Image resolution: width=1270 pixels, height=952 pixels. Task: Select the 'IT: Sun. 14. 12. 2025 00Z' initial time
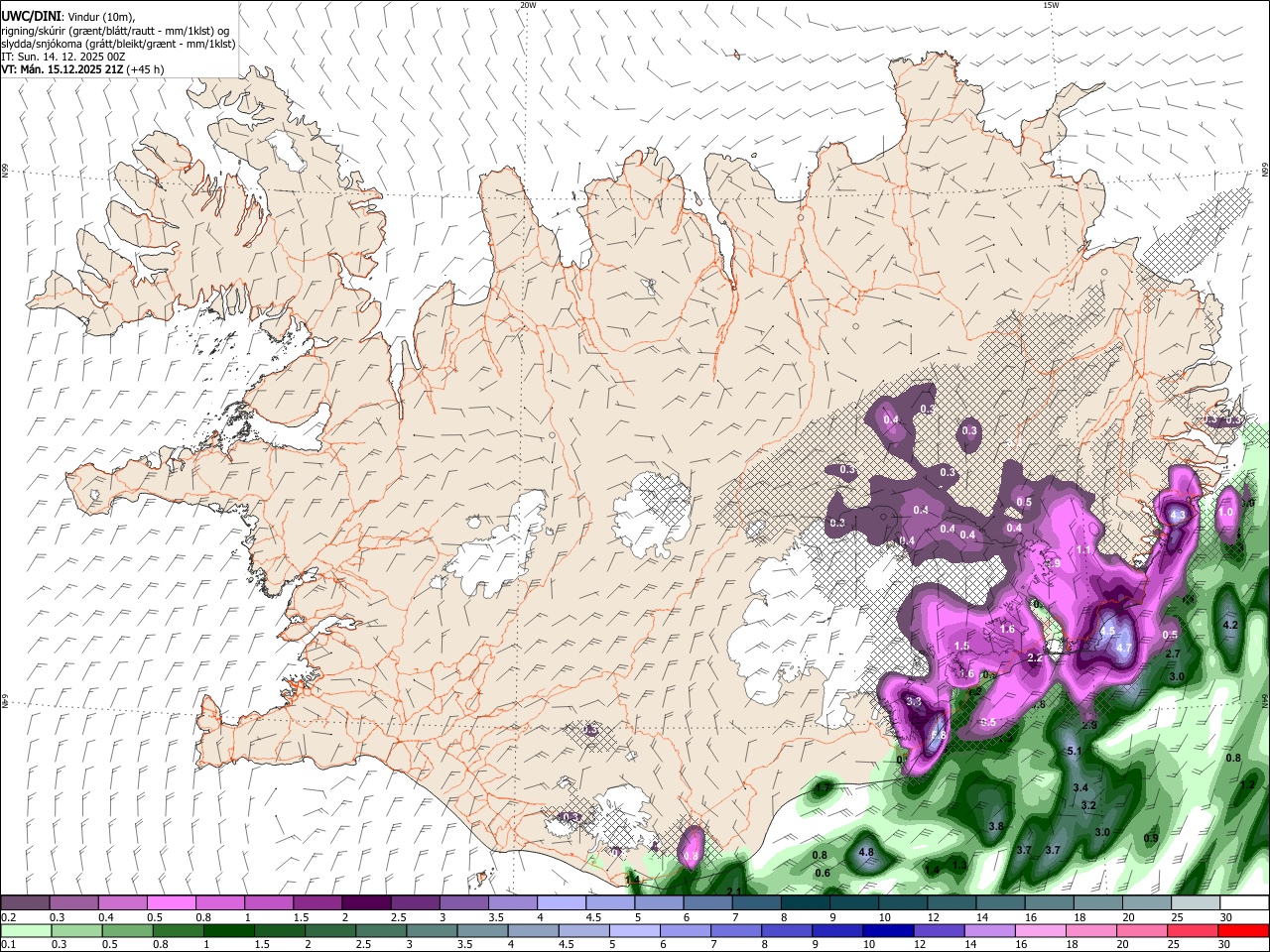pyautogui.click(x=64, y=57)
